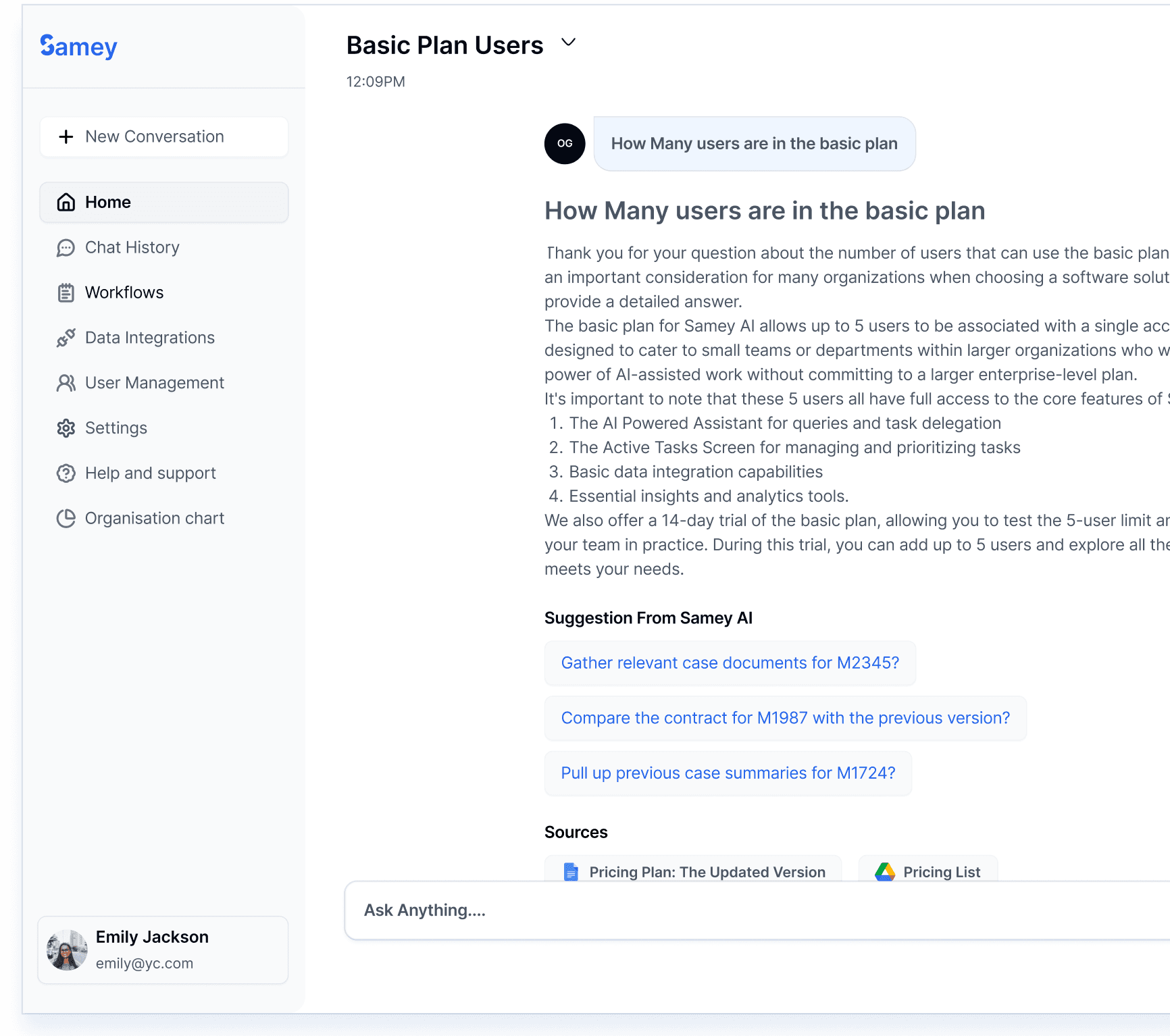
Task: Click the Home house icon
Action: pyautogui.click(x=66, y=202)
